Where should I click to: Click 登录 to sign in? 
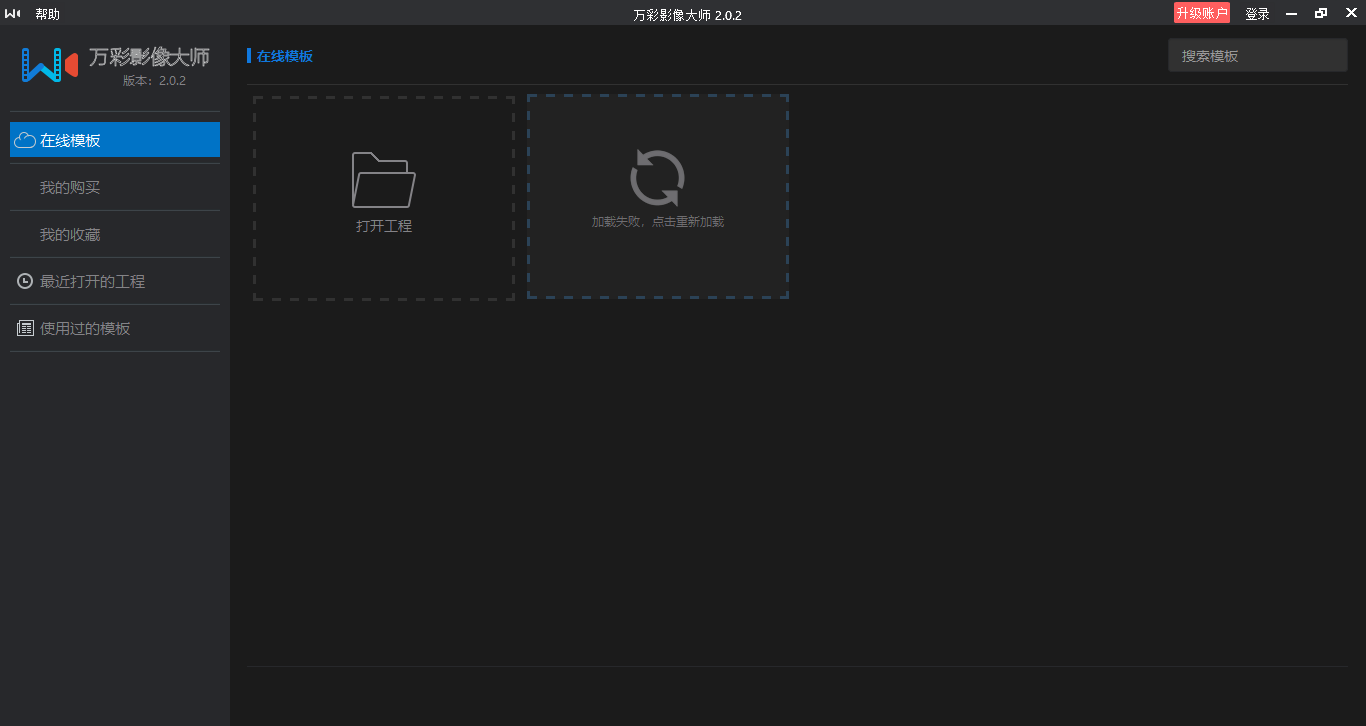[1257, 14]
